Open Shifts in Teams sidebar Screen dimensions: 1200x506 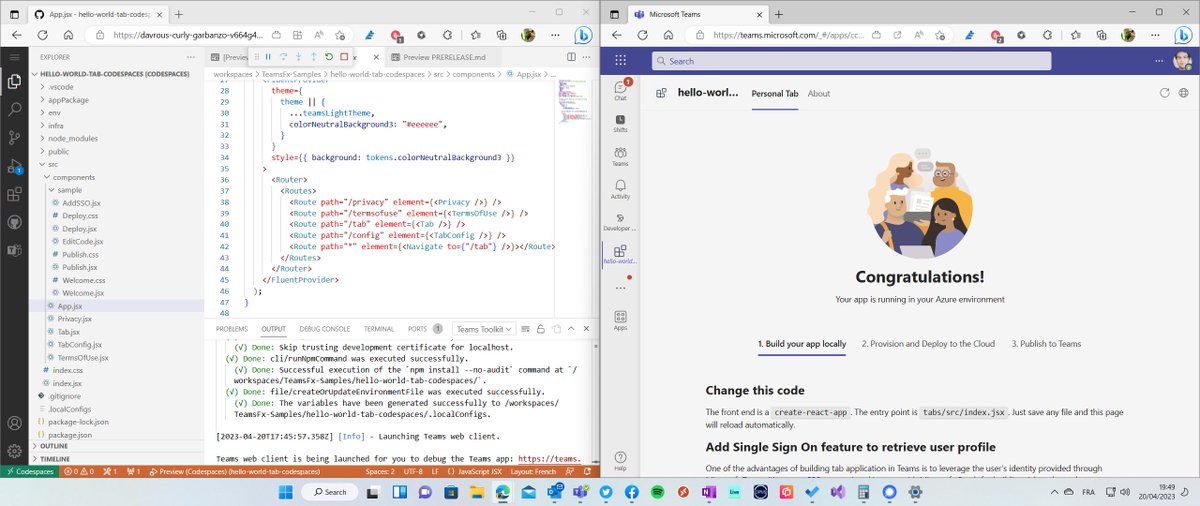point(621,123)
